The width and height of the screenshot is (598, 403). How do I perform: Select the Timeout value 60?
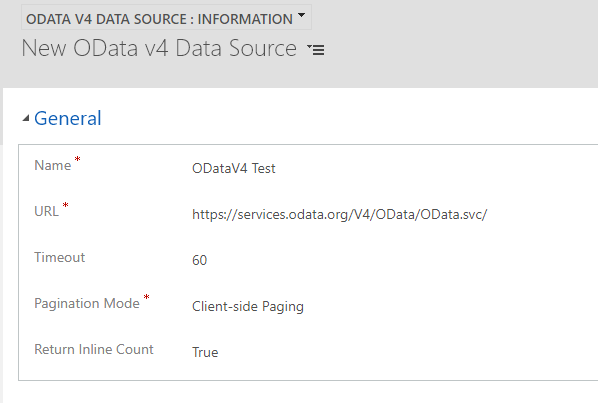tap(199, 260)
